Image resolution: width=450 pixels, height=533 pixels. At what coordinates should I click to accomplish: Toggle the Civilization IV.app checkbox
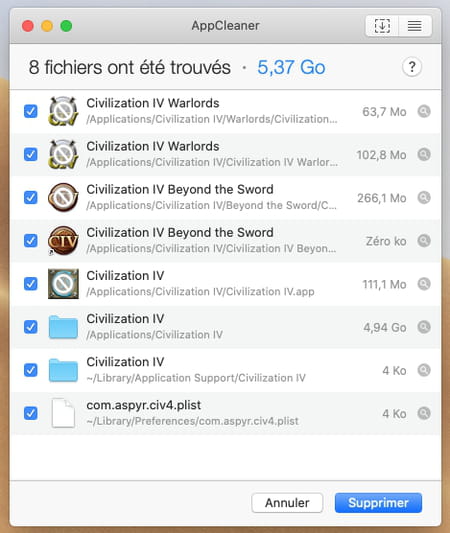pyautogui.click(x=31, y=284)
